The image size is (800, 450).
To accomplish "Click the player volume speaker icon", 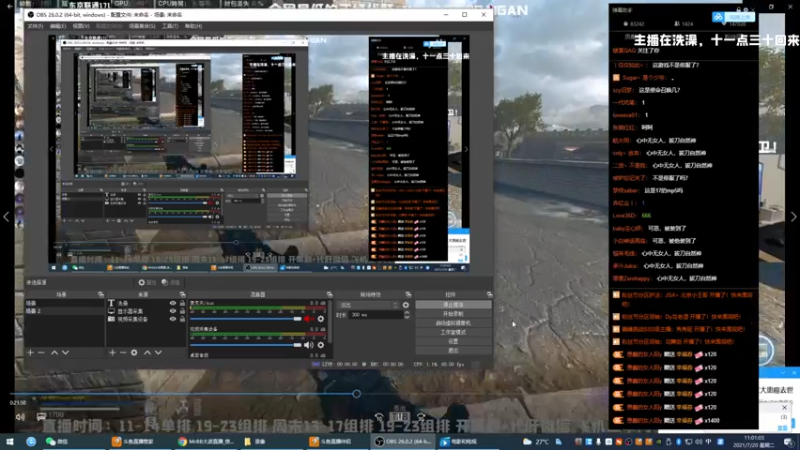I will tap(20, 417).
